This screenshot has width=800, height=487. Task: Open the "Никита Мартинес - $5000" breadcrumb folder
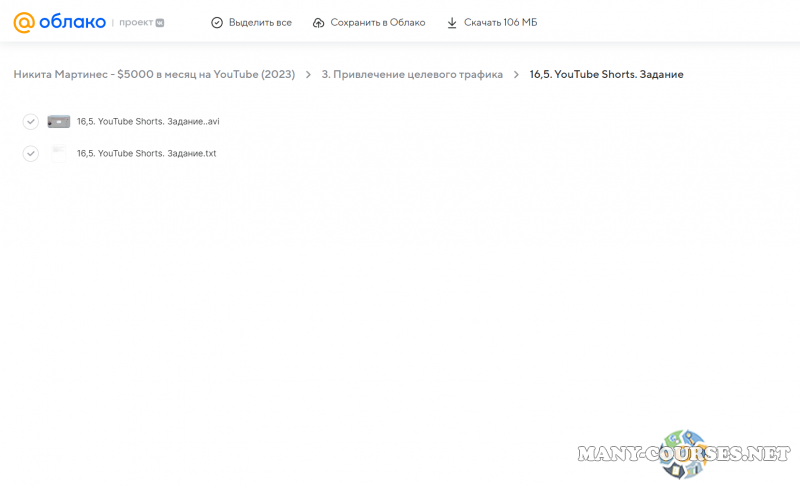tap(154, 74)
